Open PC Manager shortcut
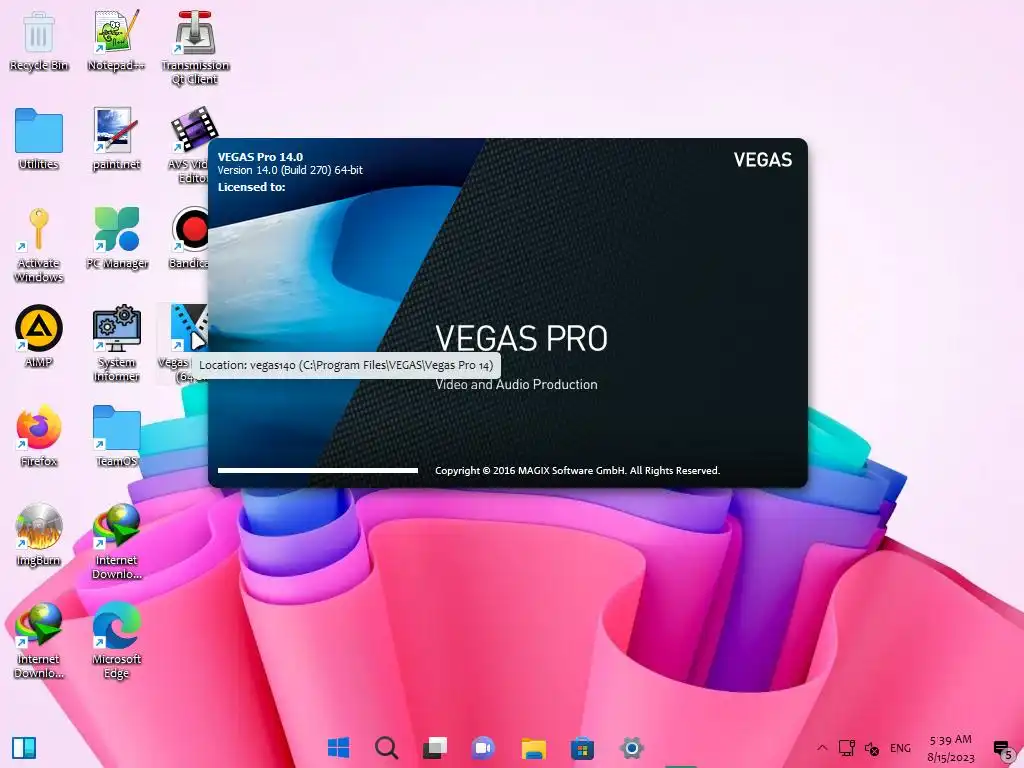Viewport: 1024px width, 768px height. (117, 238)
